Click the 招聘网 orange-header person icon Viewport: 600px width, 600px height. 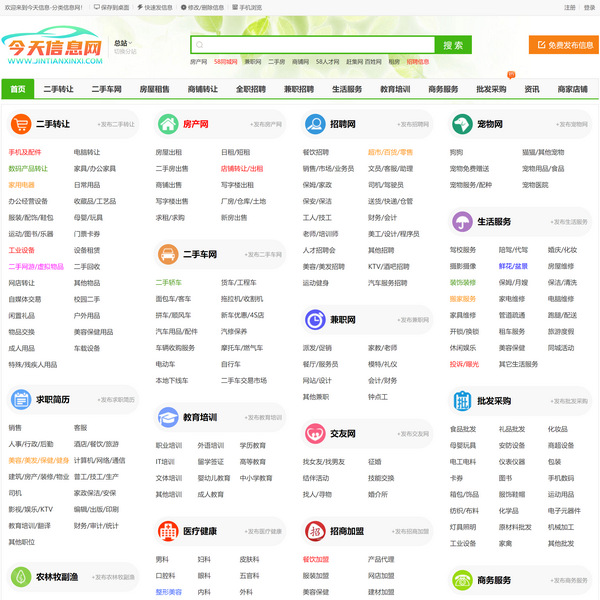pyautogui.click(x=315, y=124)
